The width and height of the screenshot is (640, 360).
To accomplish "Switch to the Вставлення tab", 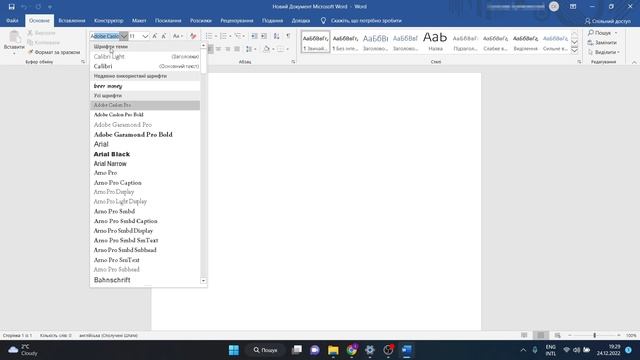I will point(72,20).
